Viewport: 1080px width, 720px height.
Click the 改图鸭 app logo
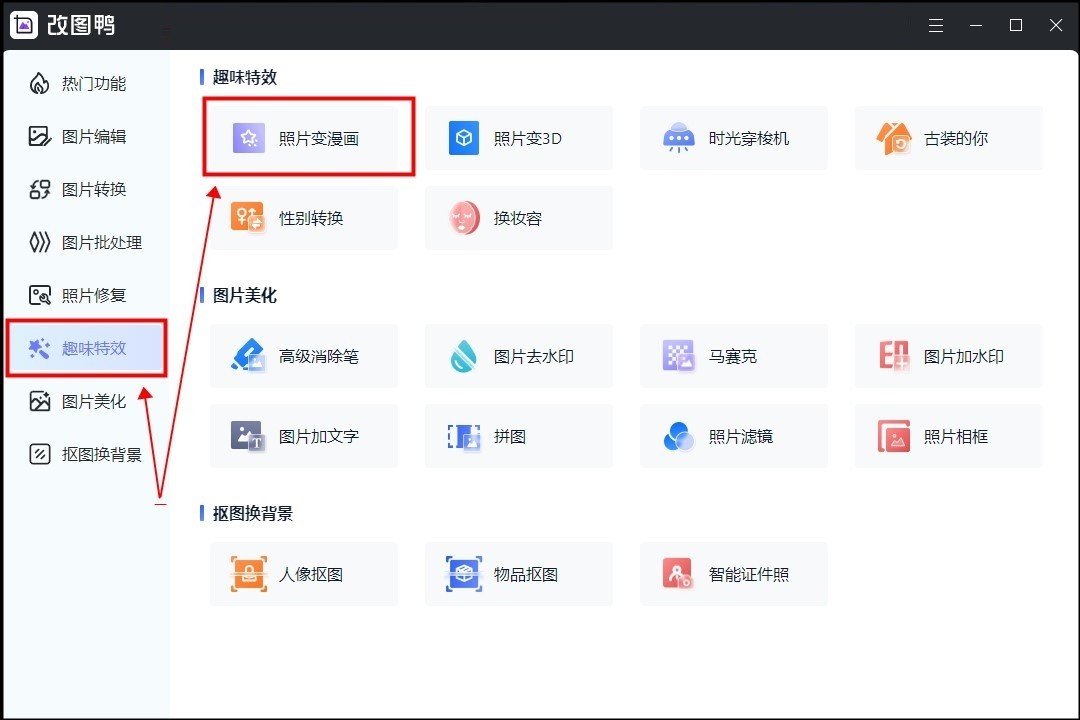tap(24, 25)
